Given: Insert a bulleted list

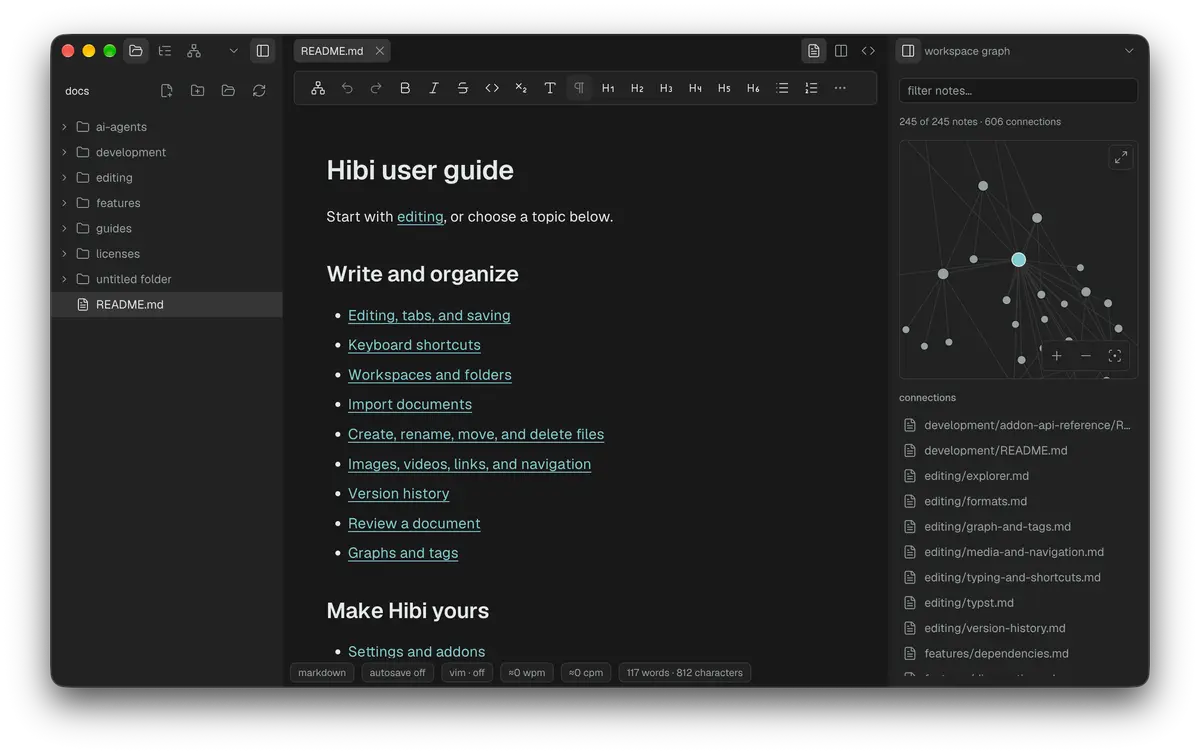Looking at the screenshot, I should coord(782,88).
